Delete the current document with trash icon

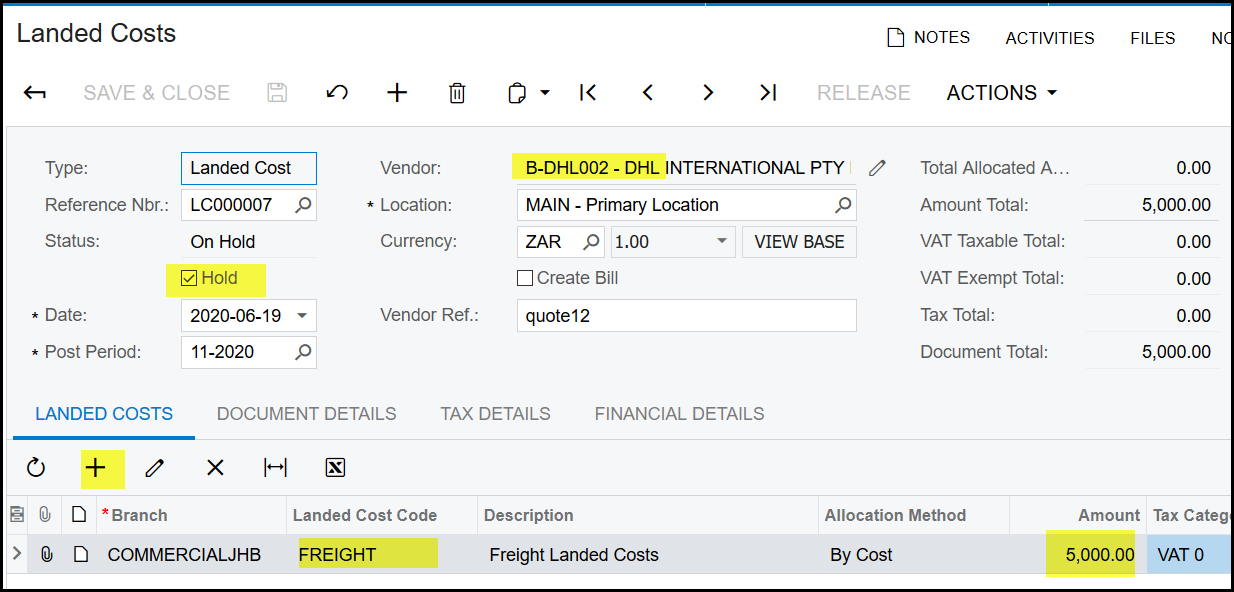click(x=457, y=93)
